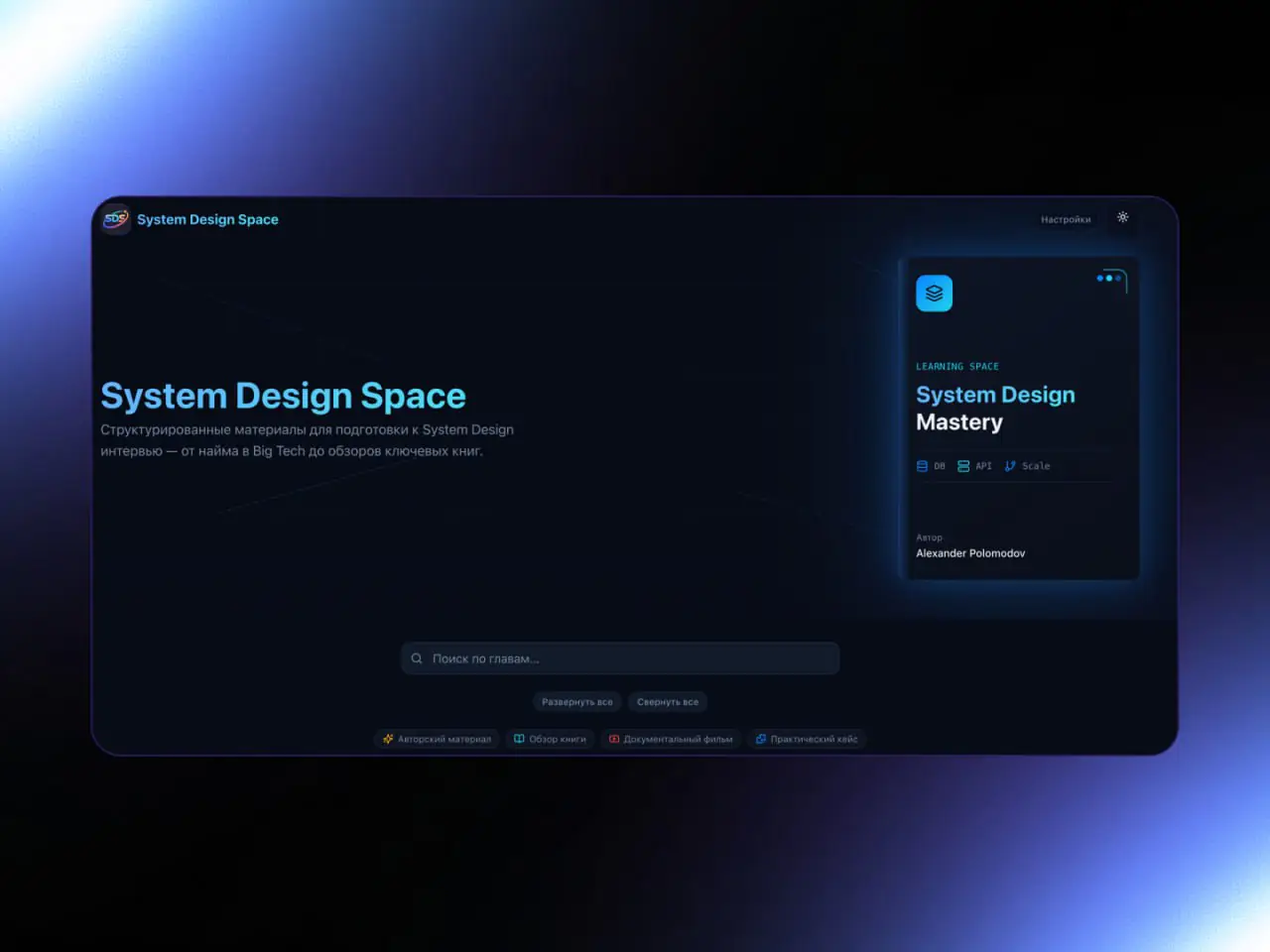1270x952 pixels.
Task: Toggle the light theme sun icon
Action: click(1122, 217)
